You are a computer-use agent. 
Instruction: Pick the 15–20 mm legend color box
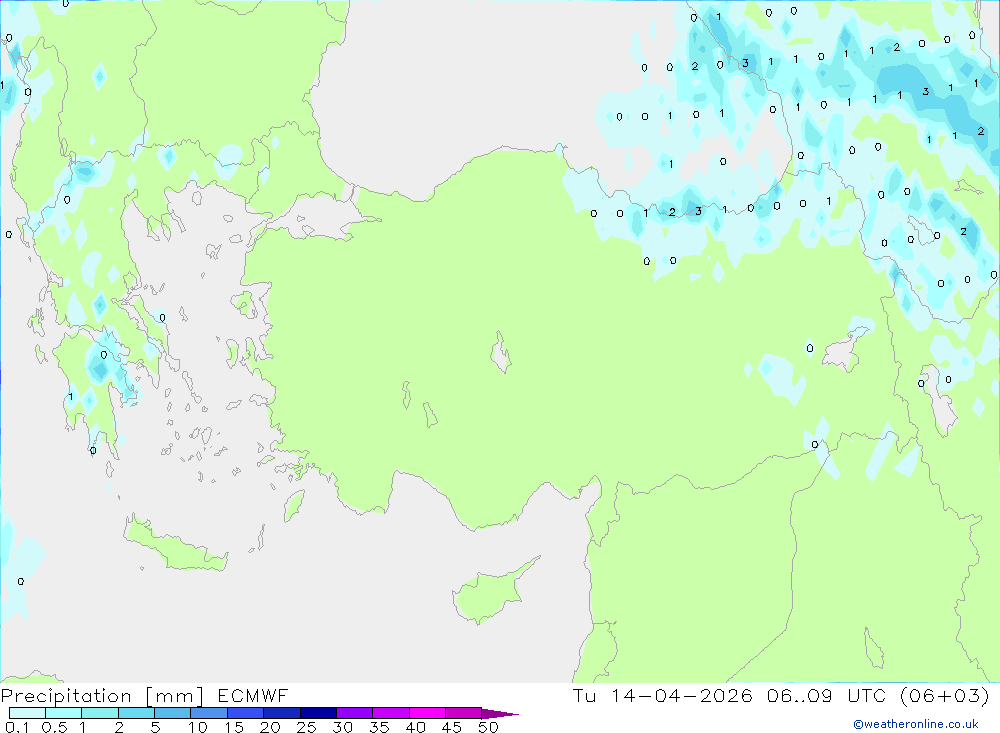point(245,713)
